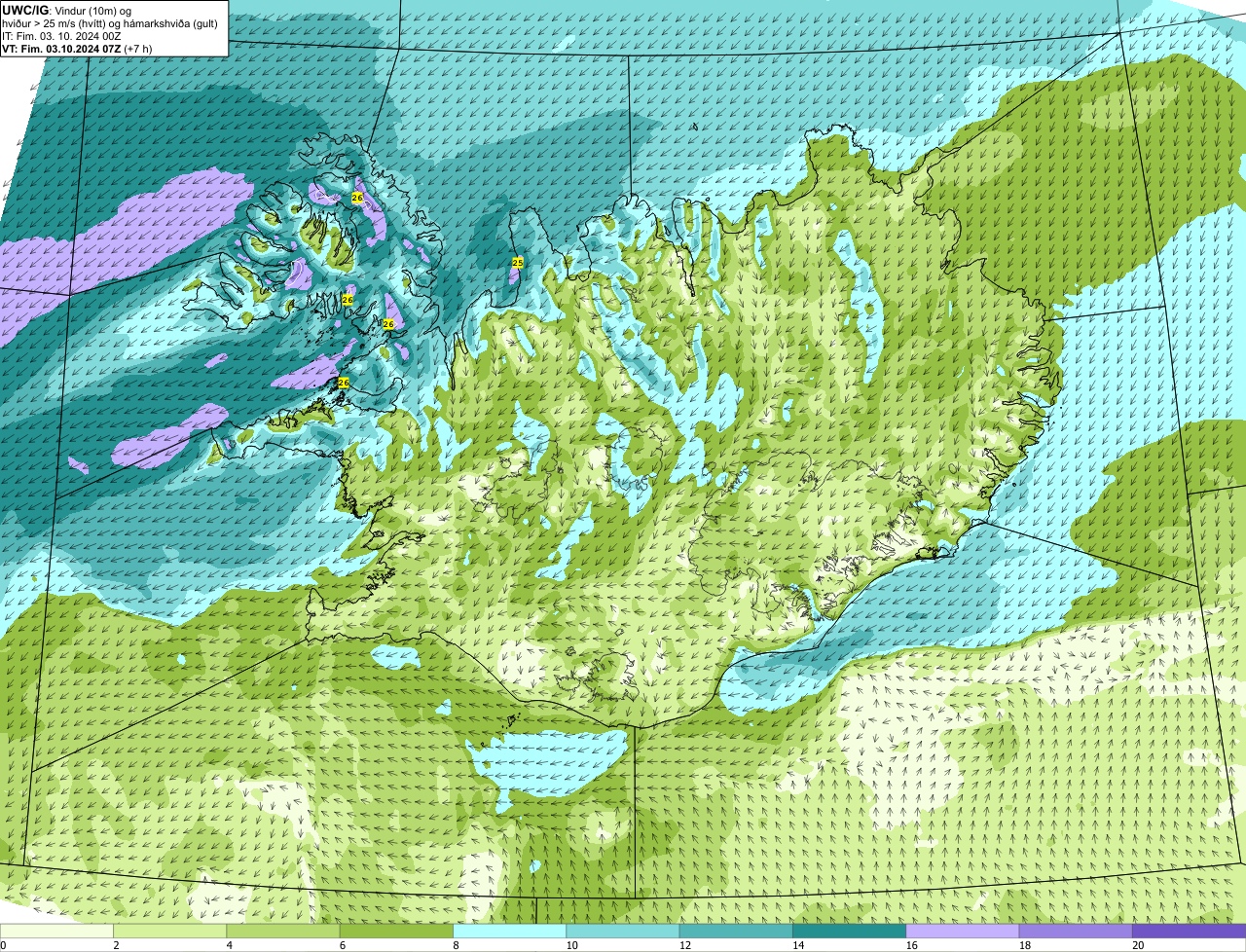Click the 18–20 m/s purple legend swatch

[1076, 931]
